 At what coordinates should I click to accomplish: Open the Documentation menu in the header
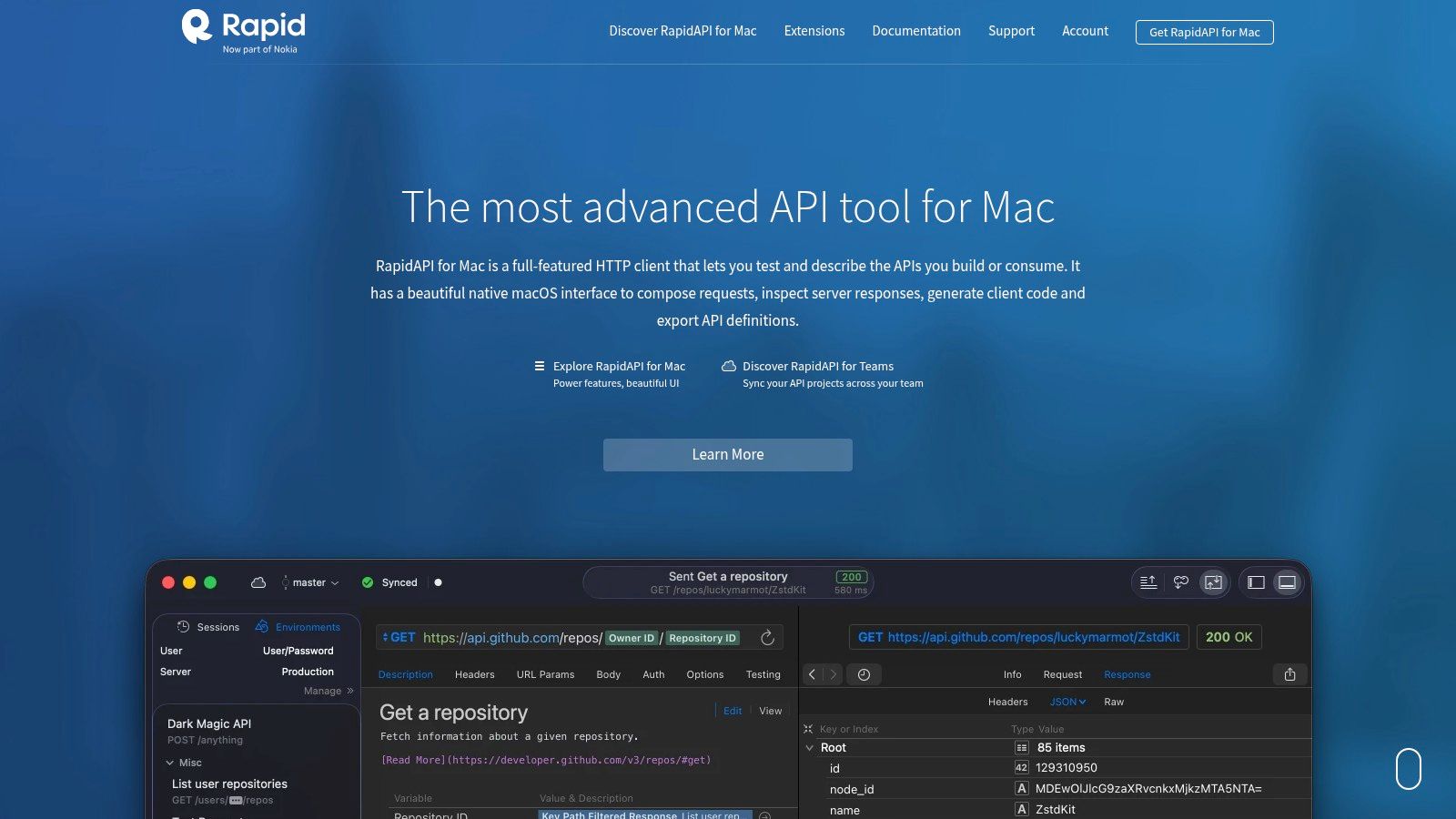coord(916,30)
